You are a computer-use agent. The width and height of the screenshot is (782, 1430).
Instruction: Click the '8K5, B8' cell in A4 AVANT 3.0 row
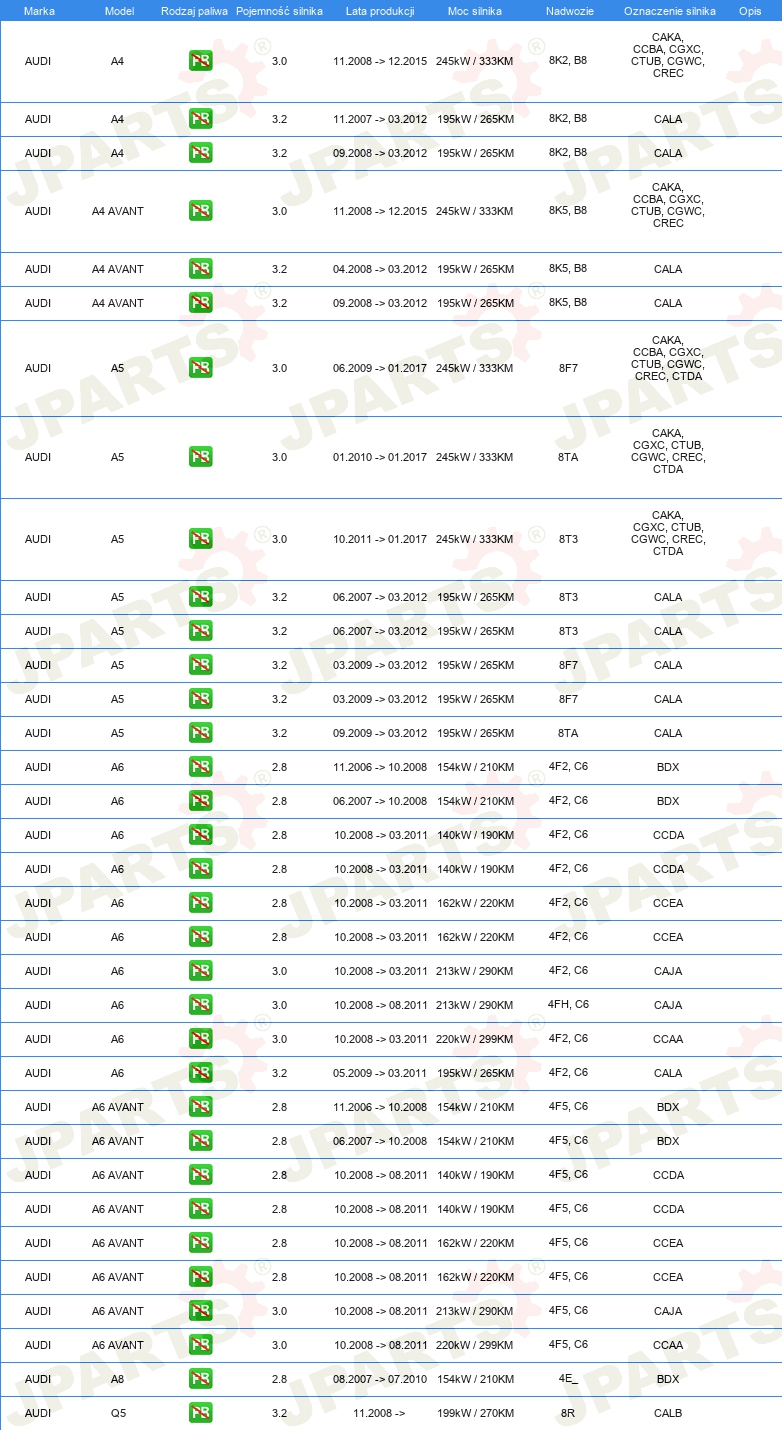[568, 210]
